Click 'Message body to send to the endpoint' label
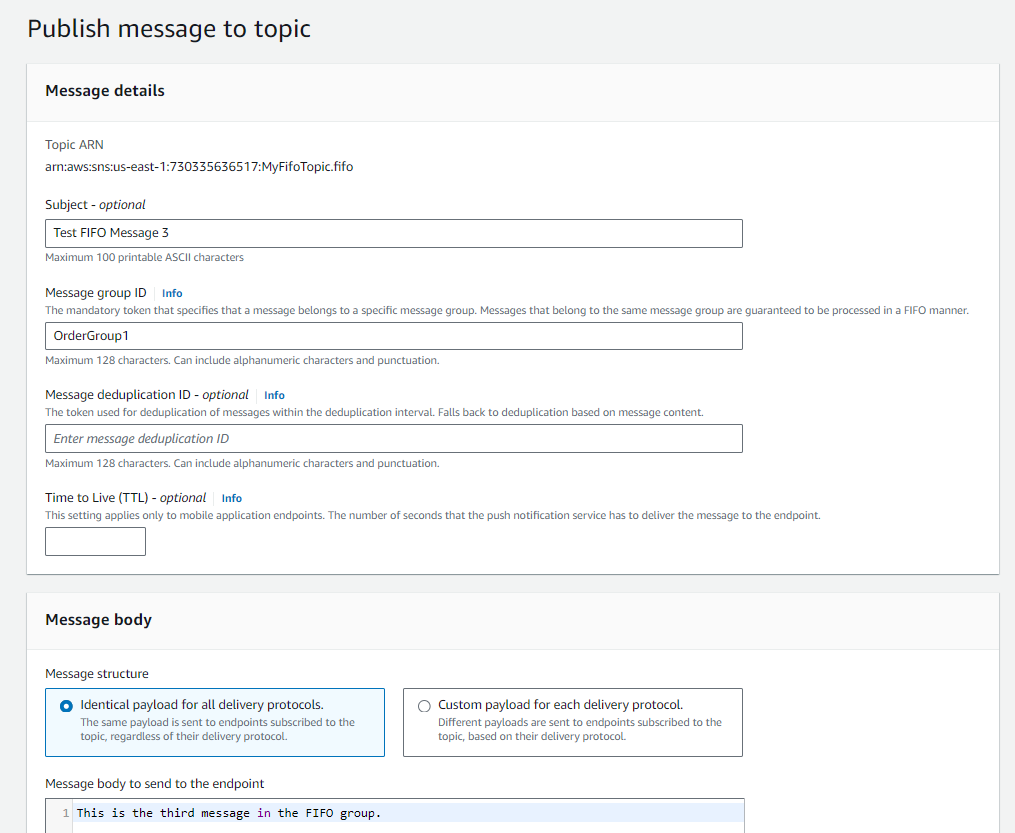Image resolution: width=1015 pixels, height=833 pixels. 154,783
